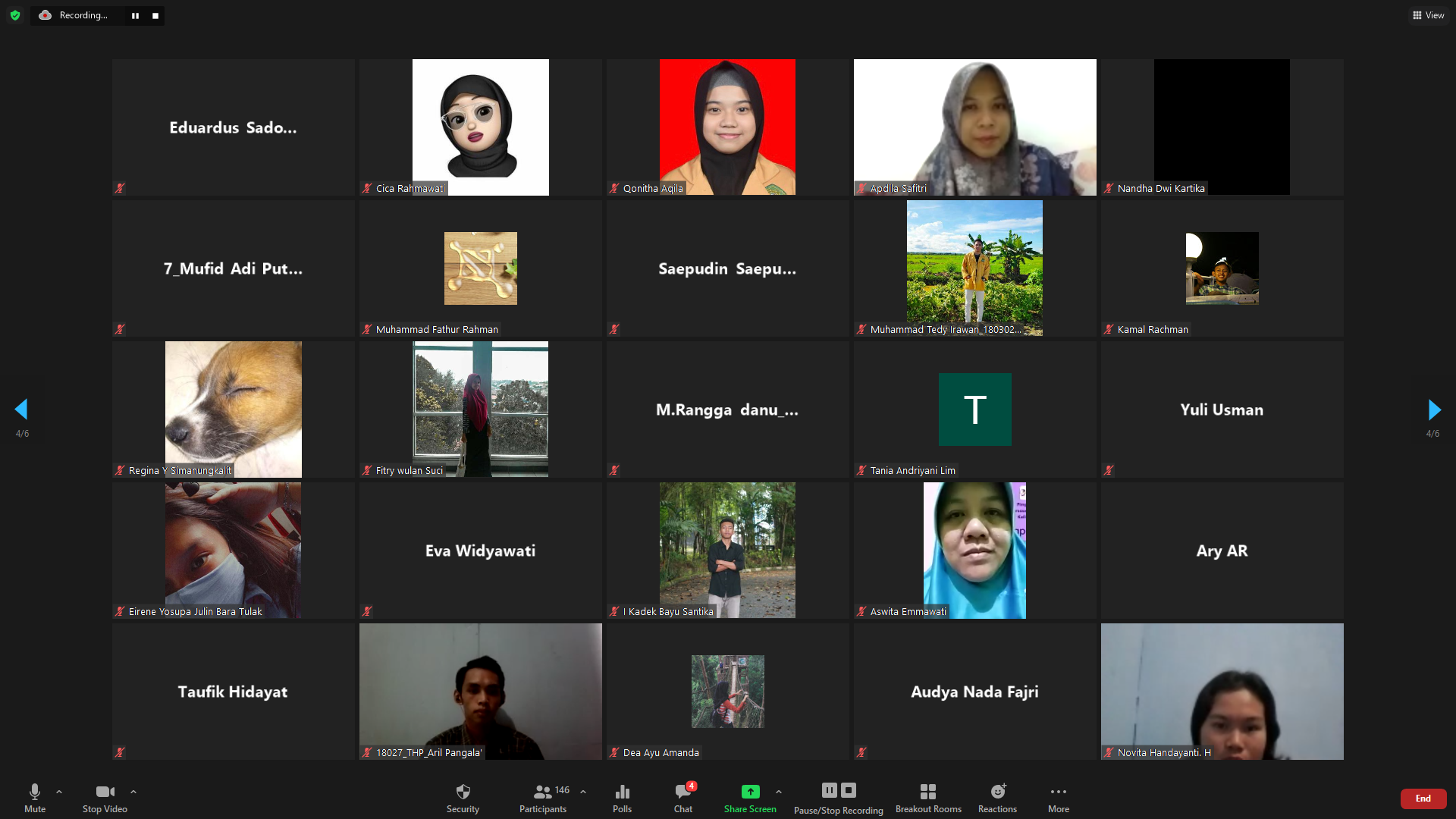Screen dimensions: 1456x819
Task: Stop recording via top-left indicator
Action: (x=155, y=16)
